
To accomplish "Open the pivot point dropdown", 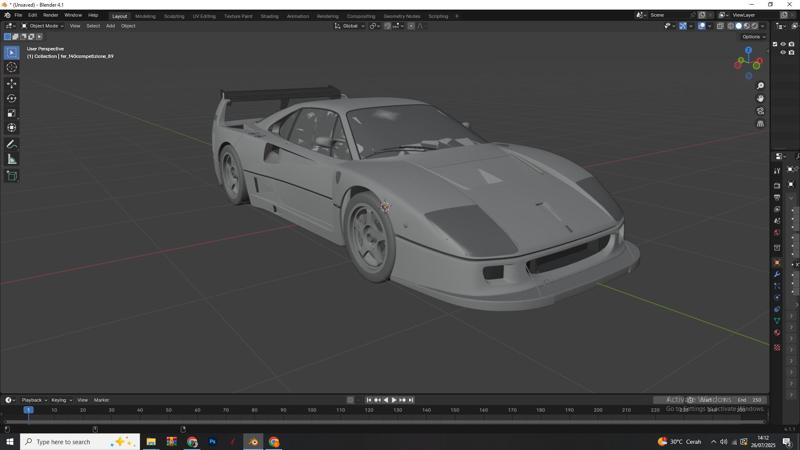I will (x=374, y=26).
